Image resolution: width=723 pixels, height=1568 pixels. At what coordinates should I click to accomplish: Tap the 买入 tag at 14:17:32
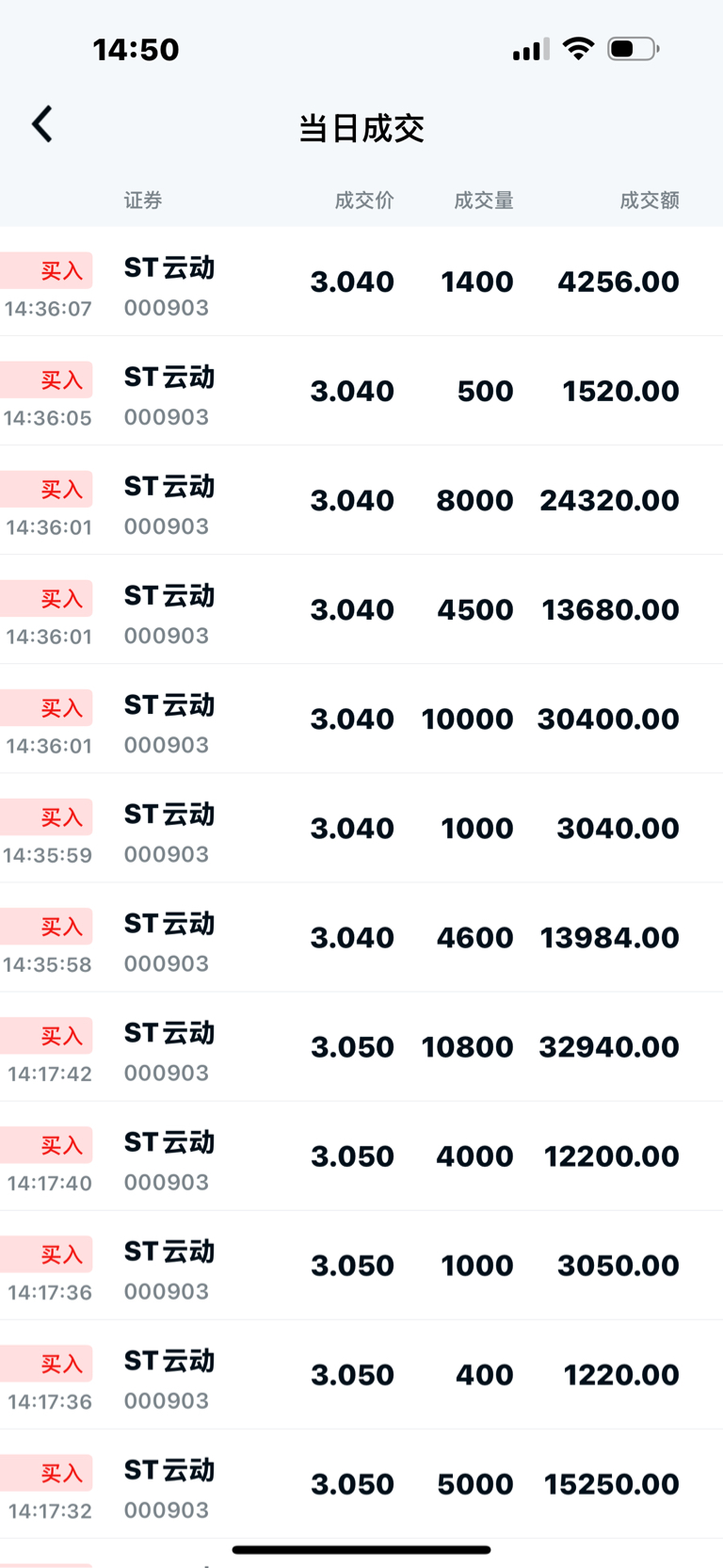(46, 1472)
